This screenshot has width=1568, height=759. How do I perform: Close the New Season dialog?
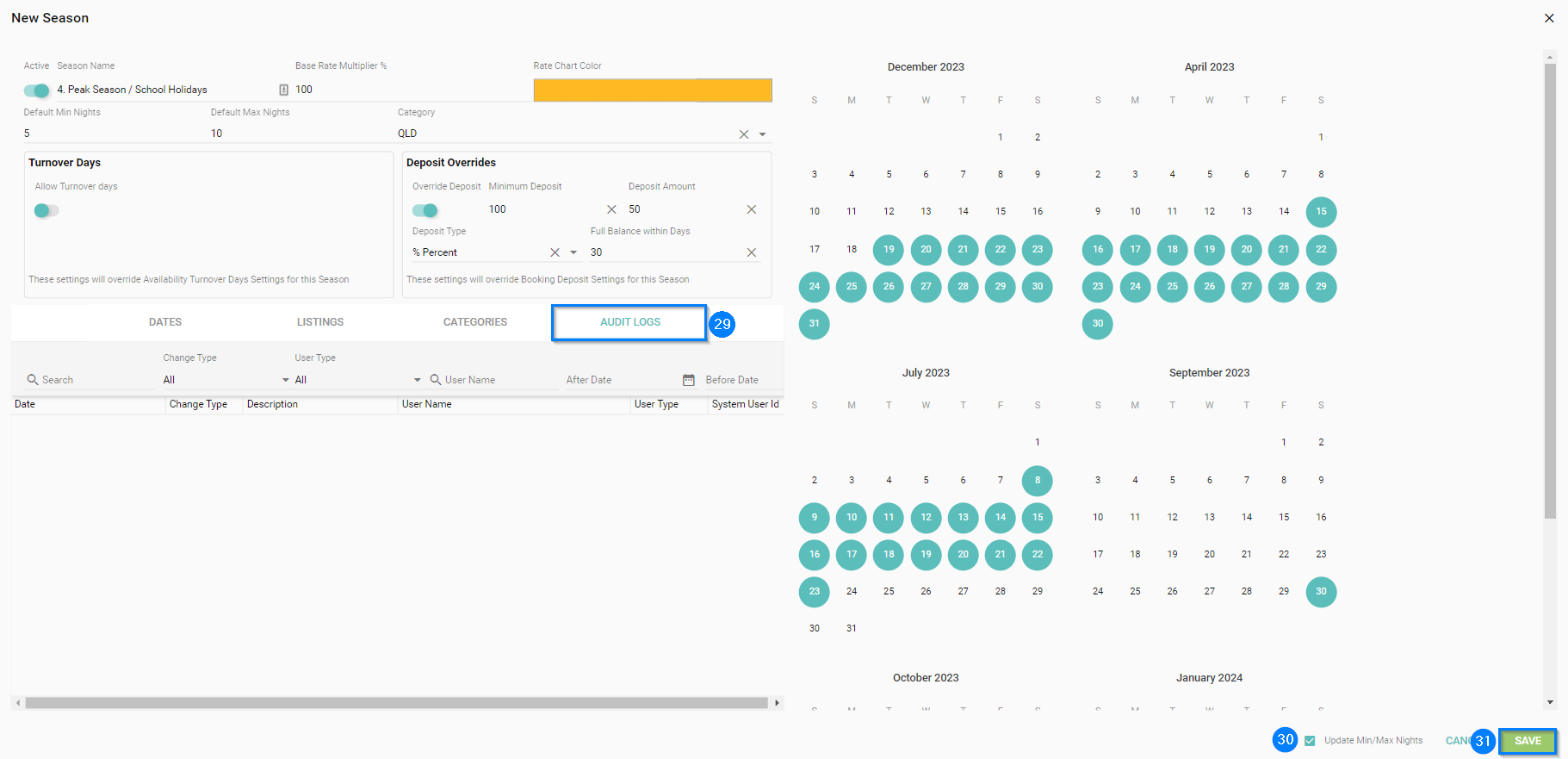pyautogui.click(x=1549, y=18)
